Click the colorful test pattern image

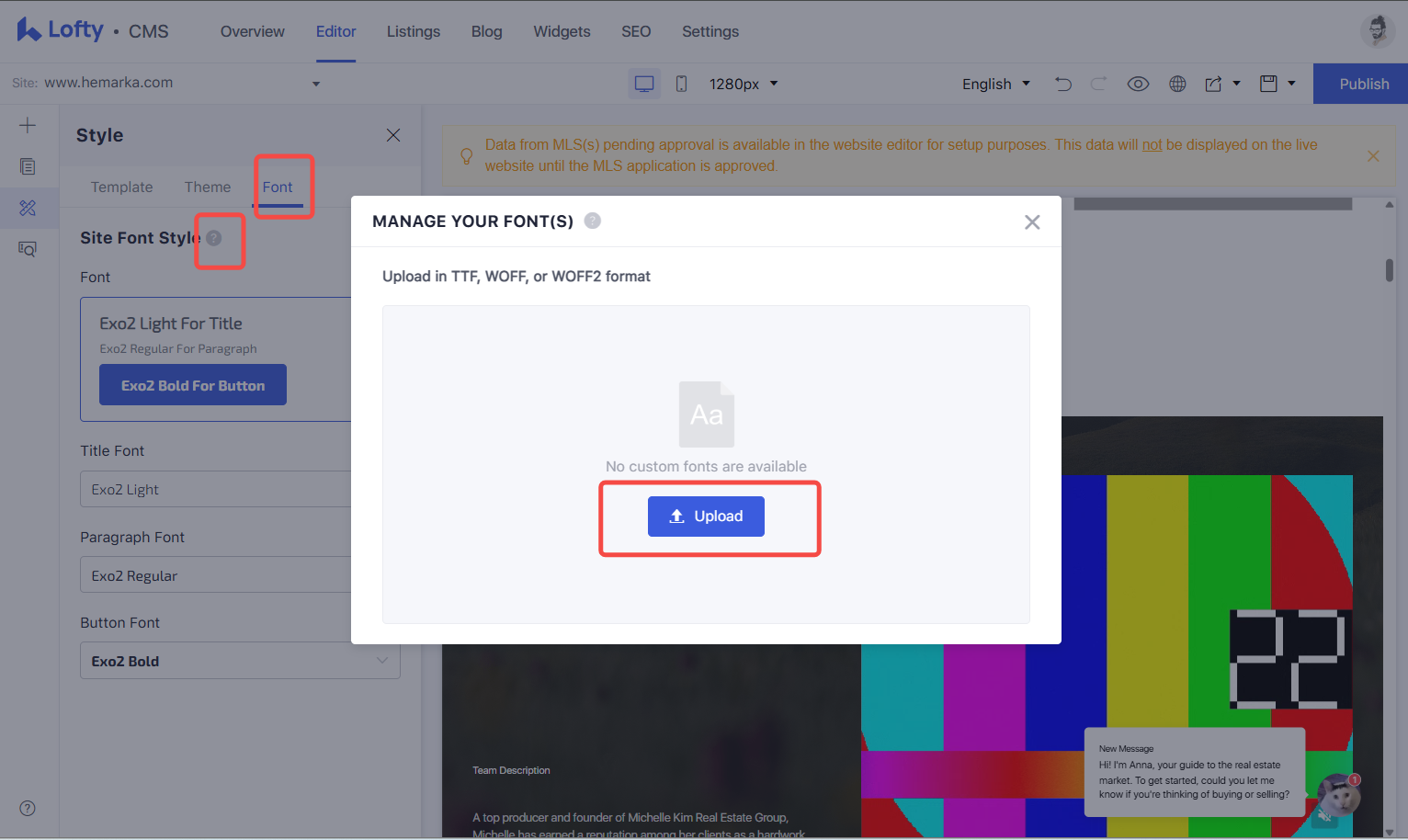click(1107, 656)
